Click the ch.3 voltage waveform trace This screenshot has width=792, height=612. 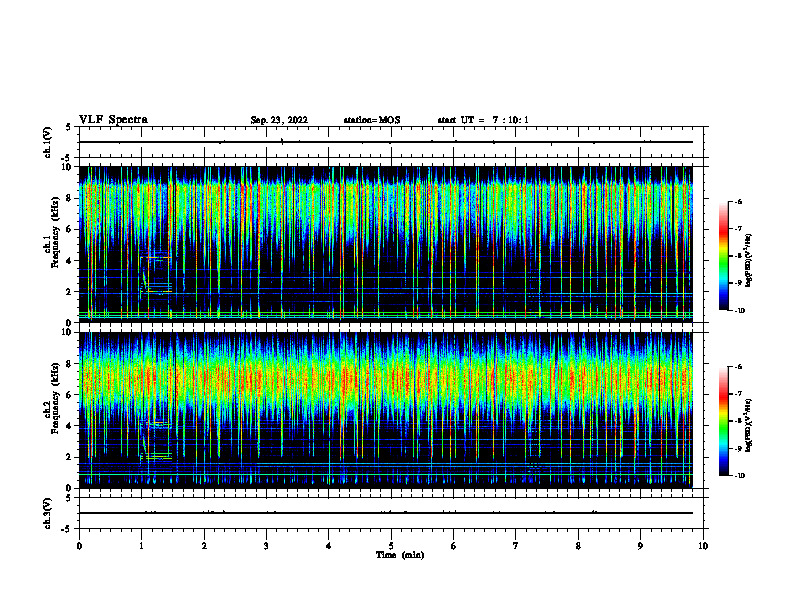(x=386, y=513)
